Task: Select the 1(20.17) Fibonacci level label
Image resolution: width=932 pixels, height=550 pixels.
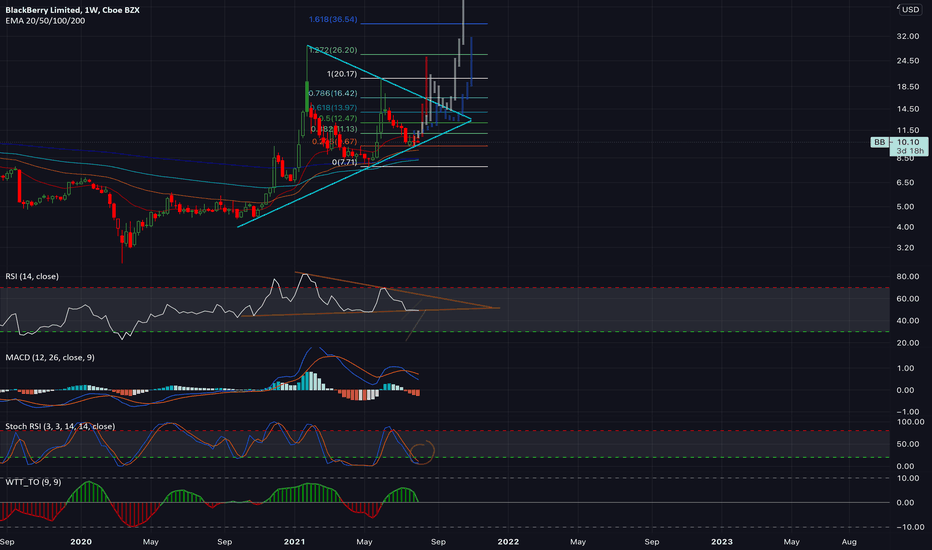Action: point(342,74)
